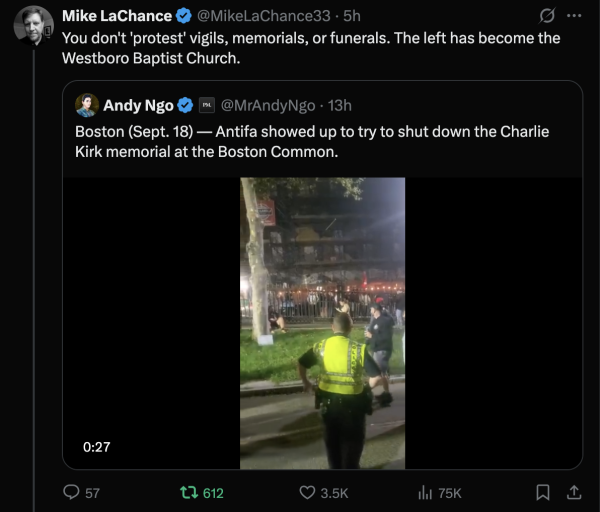
Task: Open the three-dot more options menu
Action: [574, 16]
